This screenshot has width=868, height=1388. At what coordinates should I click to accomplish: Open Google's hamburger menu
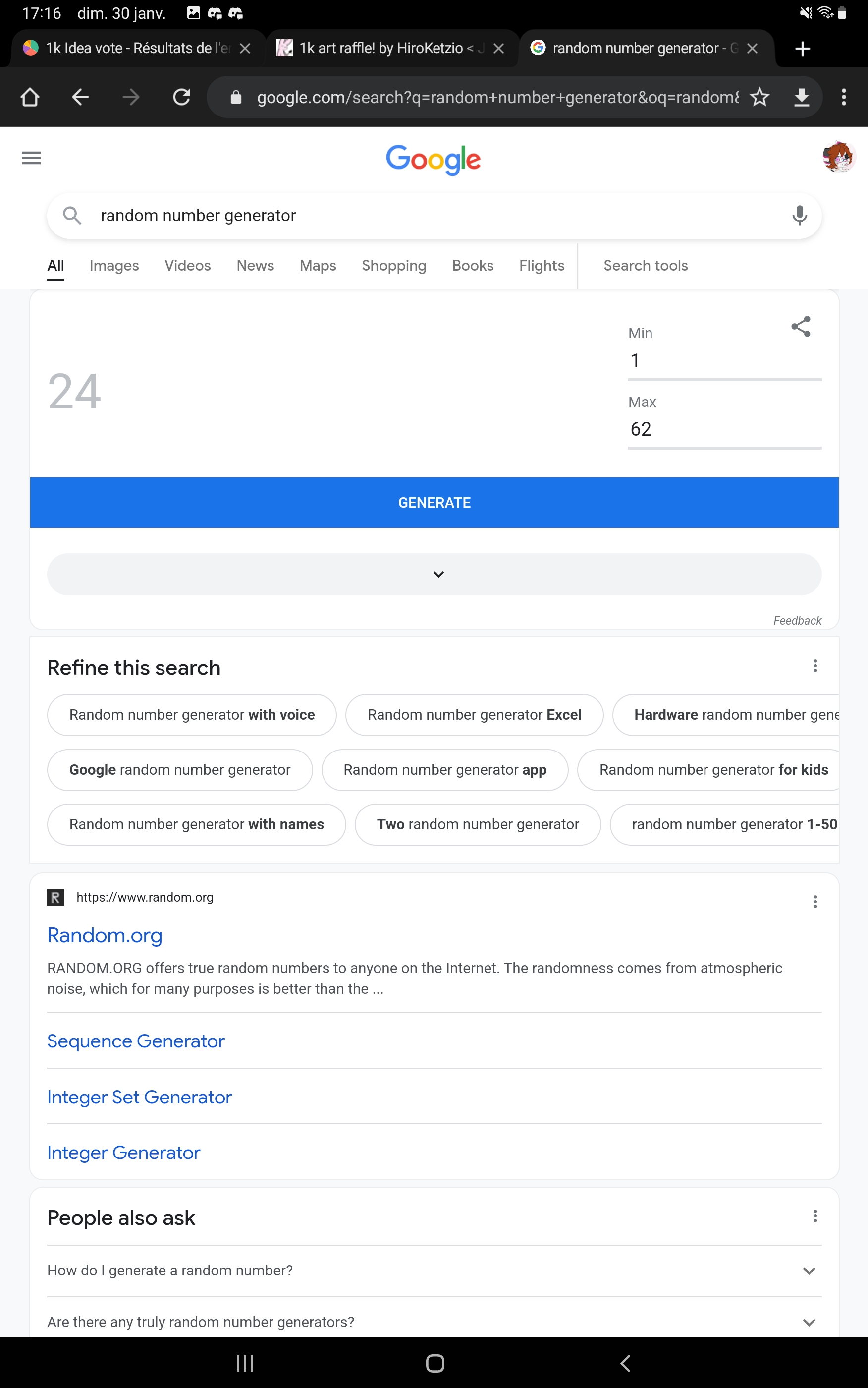pos(31,158)
